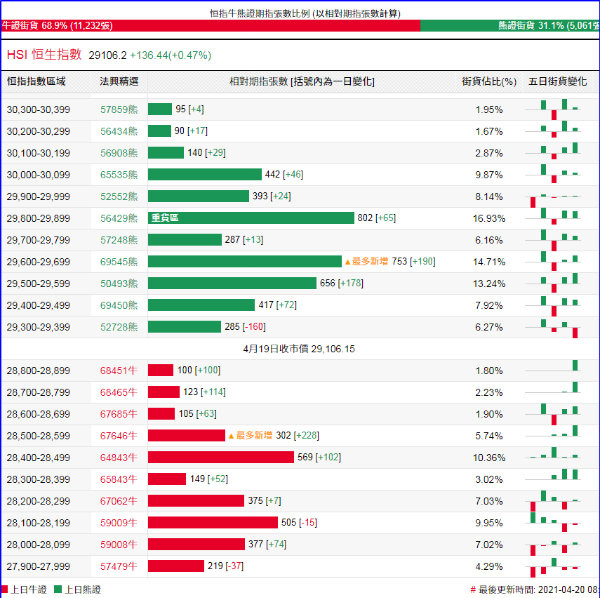Viewport: 600px width, 598px height.
Task: Click the five-day chart for 28,700-28,799 row
Action: pos(553,388)
